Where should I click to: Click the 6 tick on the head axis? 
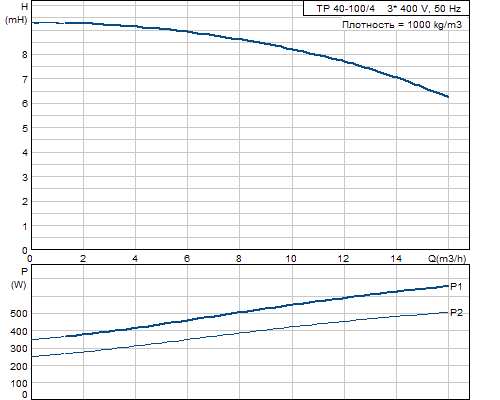[25, 104]
